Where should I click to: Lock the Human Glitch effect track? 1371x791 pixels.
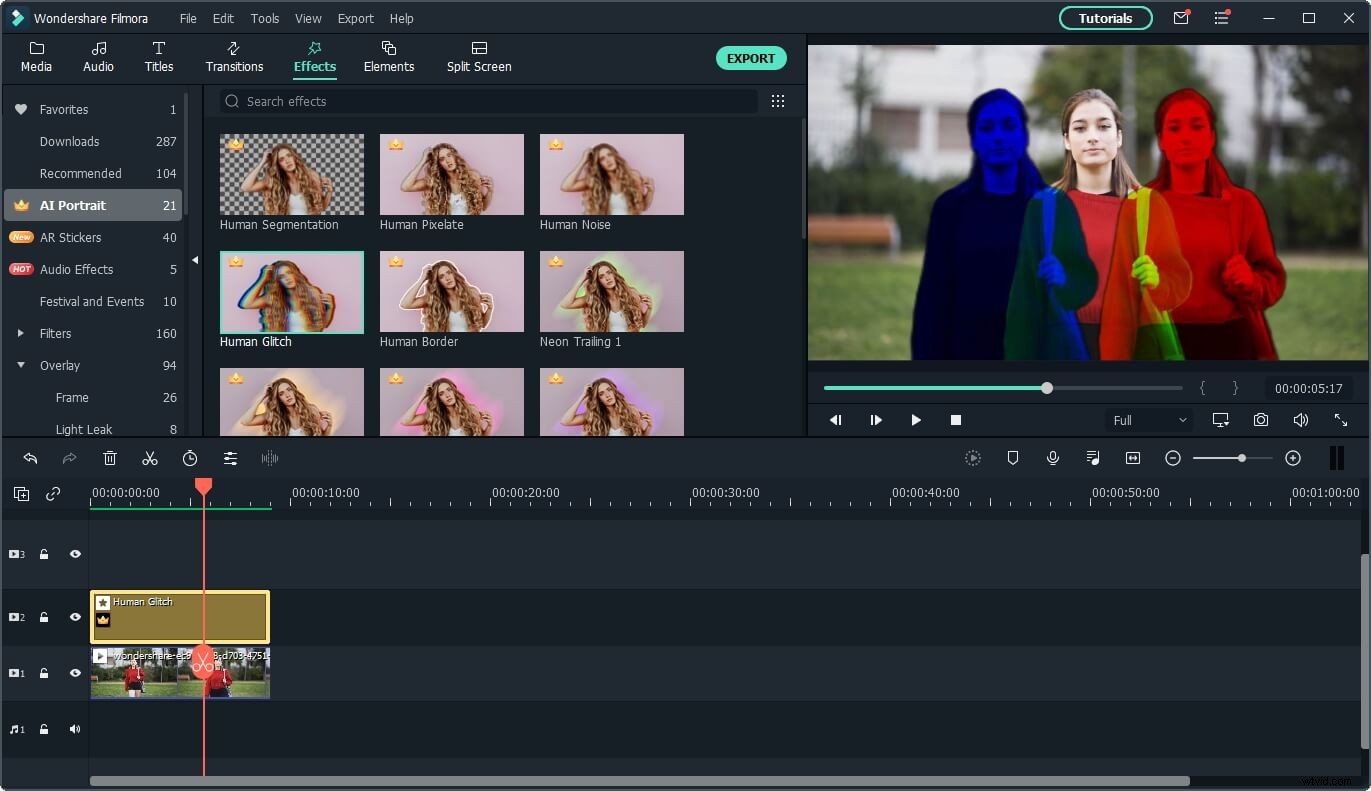(44, 617)
